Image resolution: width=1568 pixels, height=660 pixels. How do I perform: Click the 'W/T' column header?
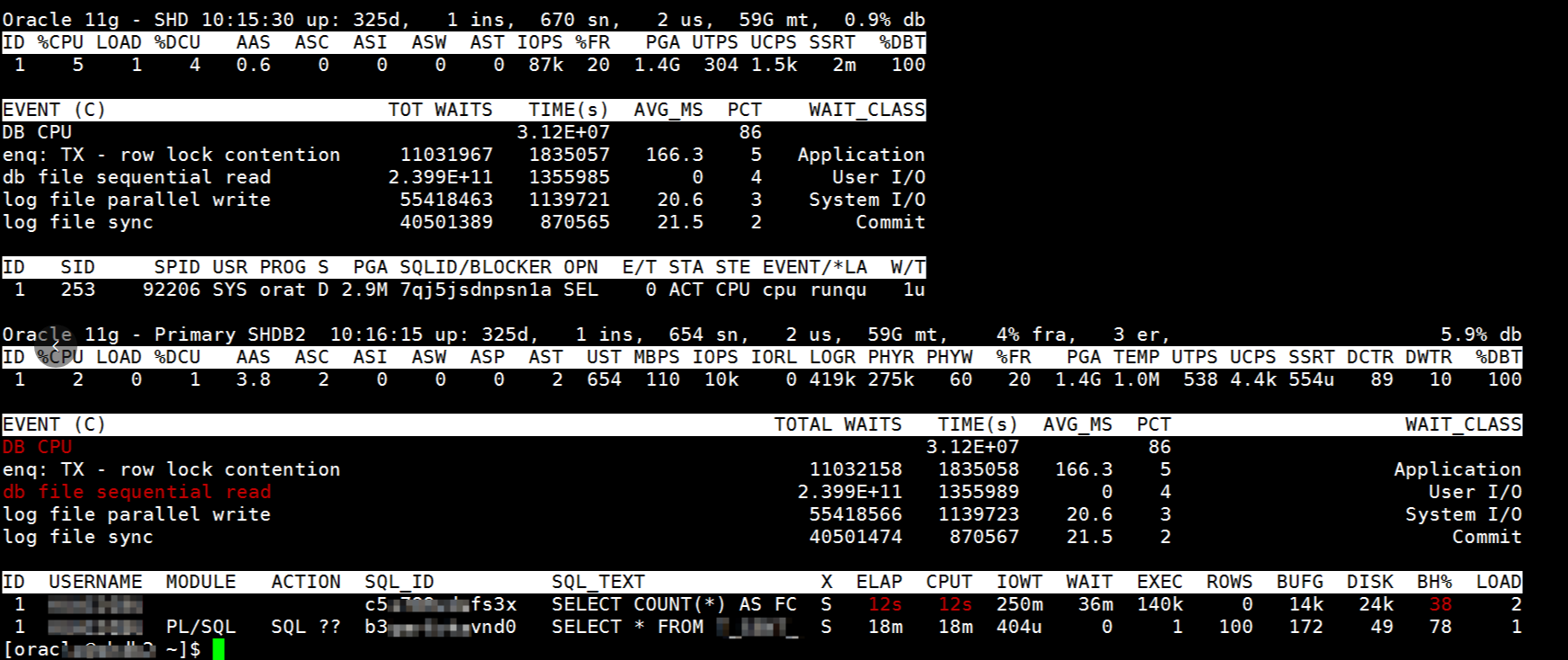coord(908,267)
